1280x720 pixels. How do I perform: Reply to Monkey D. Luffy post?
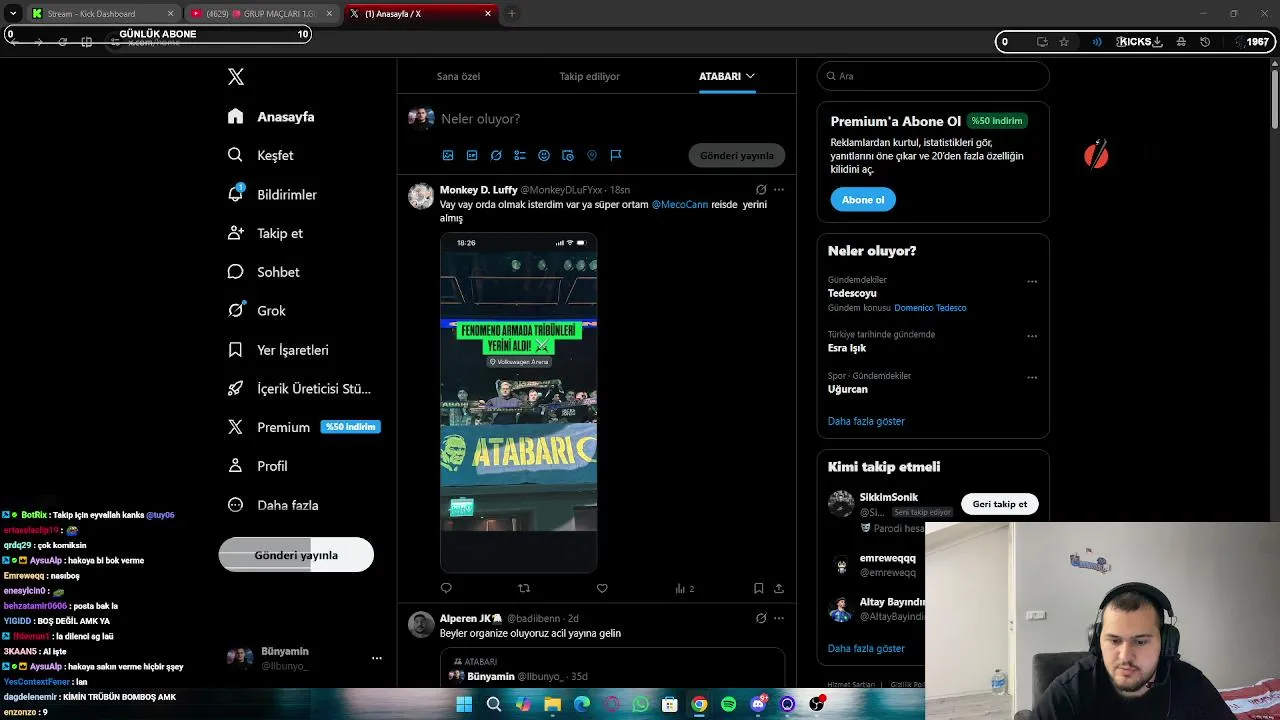pos(446,588)
